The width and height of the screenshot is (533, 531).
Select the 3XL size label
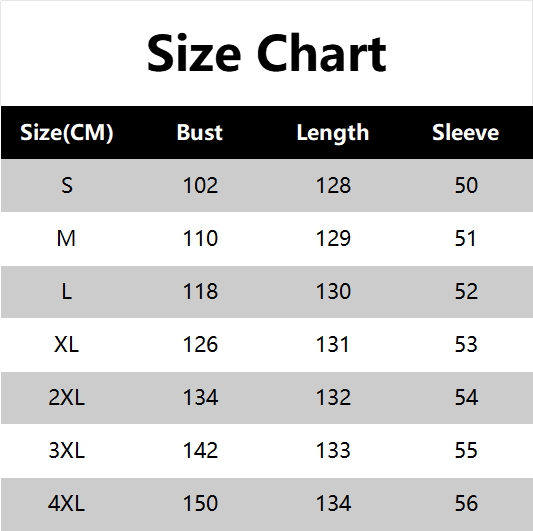(x=67, y=450)
